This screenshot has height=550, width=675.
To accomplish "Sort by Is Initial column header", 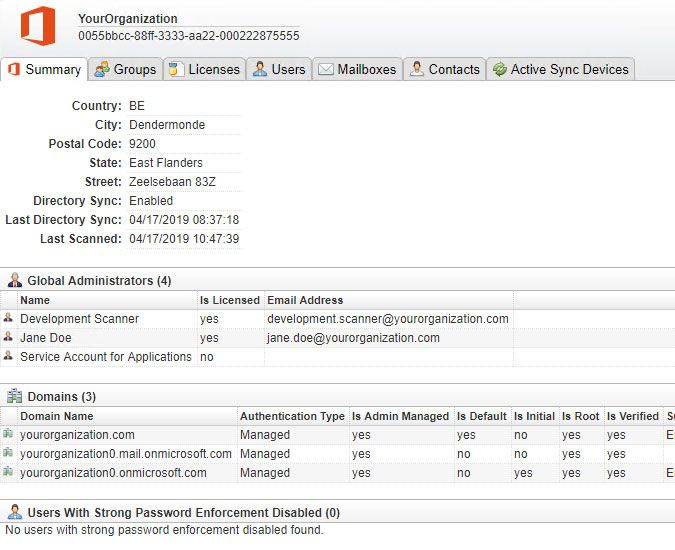I will pyautogui.click(x=534, y=416).
